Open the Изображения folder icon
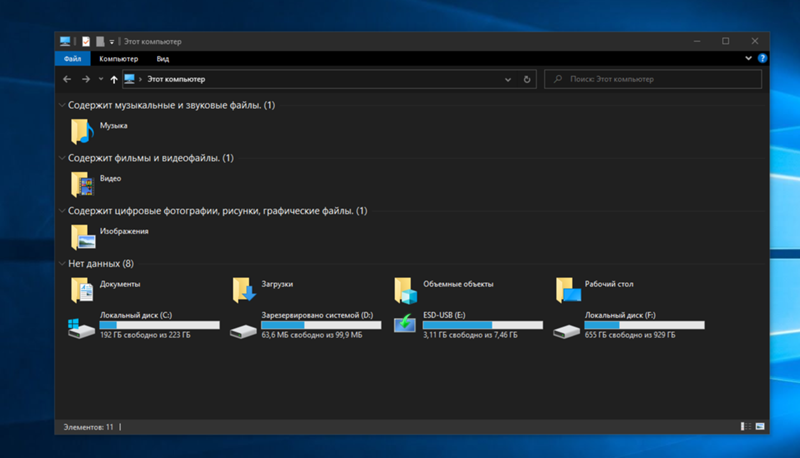 83,237
